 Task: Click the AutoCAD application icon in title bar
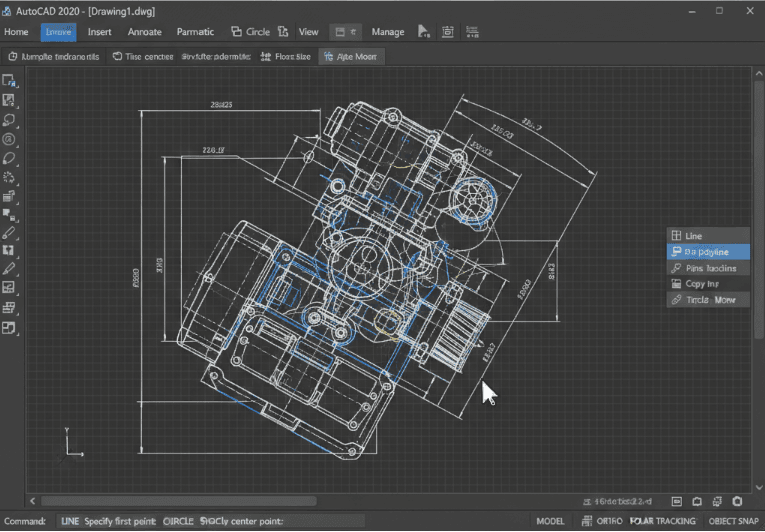click(7, 11)
